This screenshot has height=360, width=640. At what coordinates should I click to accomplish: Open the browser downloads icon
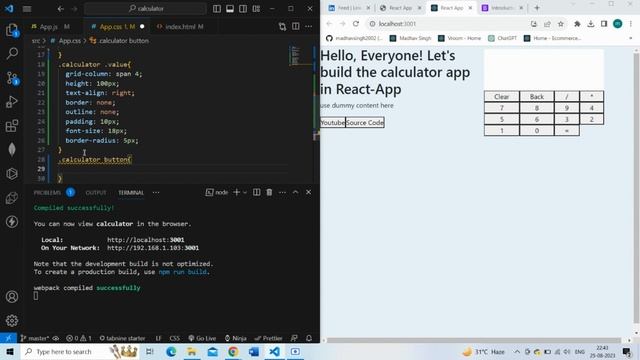pyautogui.click(x=591, y=24)
